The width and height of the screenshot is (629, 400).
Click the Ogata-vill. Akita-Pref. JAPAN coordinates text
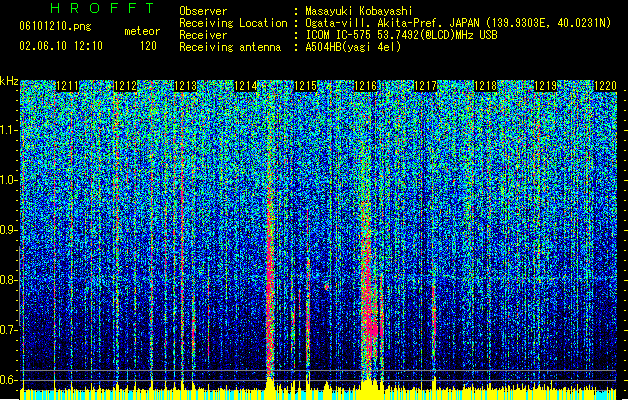[458, 23]
